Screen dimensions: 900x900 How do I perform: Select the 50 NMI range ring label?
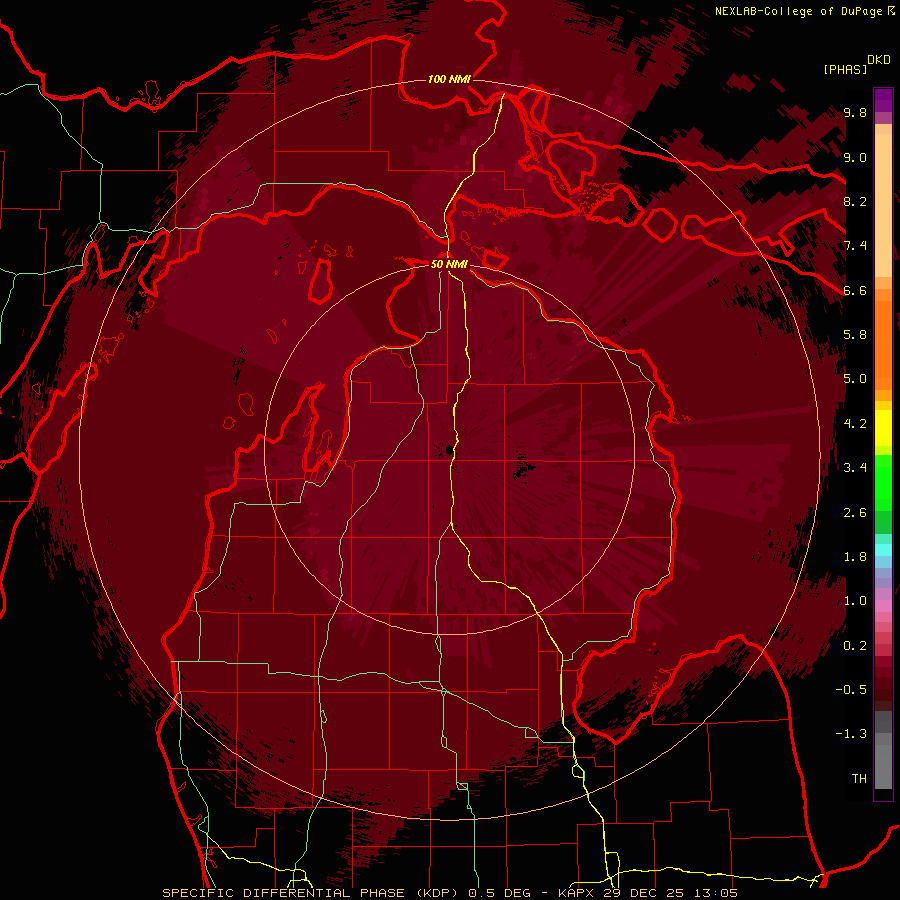tap(449, 264)
